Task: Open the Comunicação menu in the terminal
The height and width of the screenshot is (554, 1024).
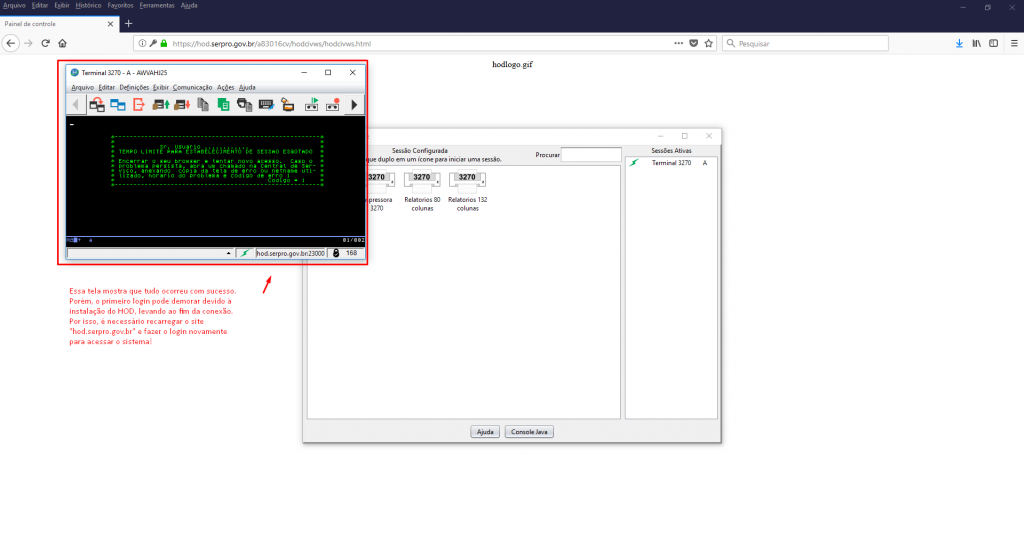Action: (x=192, y=88)
